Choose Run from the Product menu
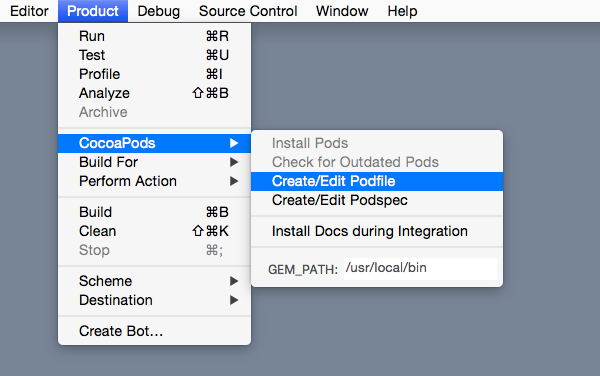The width and height of the screenshot is (600, 376). tap(155, 36)
